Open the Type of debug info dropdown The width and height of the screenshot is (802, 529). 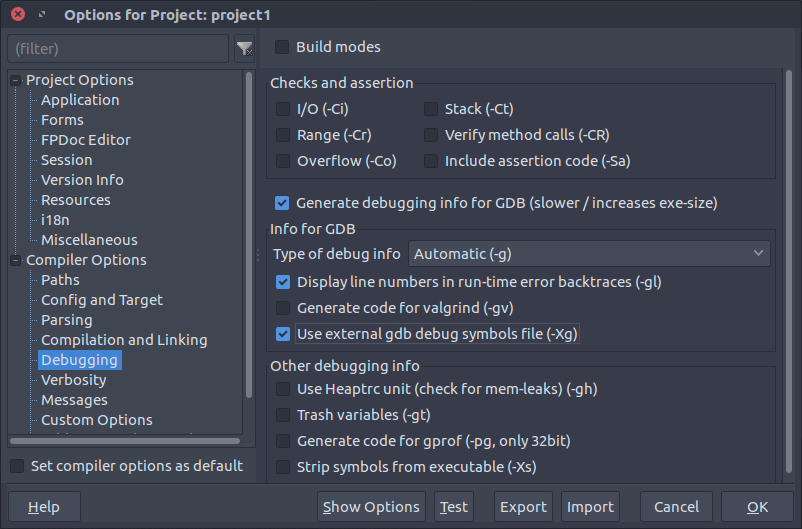(589, 254)
